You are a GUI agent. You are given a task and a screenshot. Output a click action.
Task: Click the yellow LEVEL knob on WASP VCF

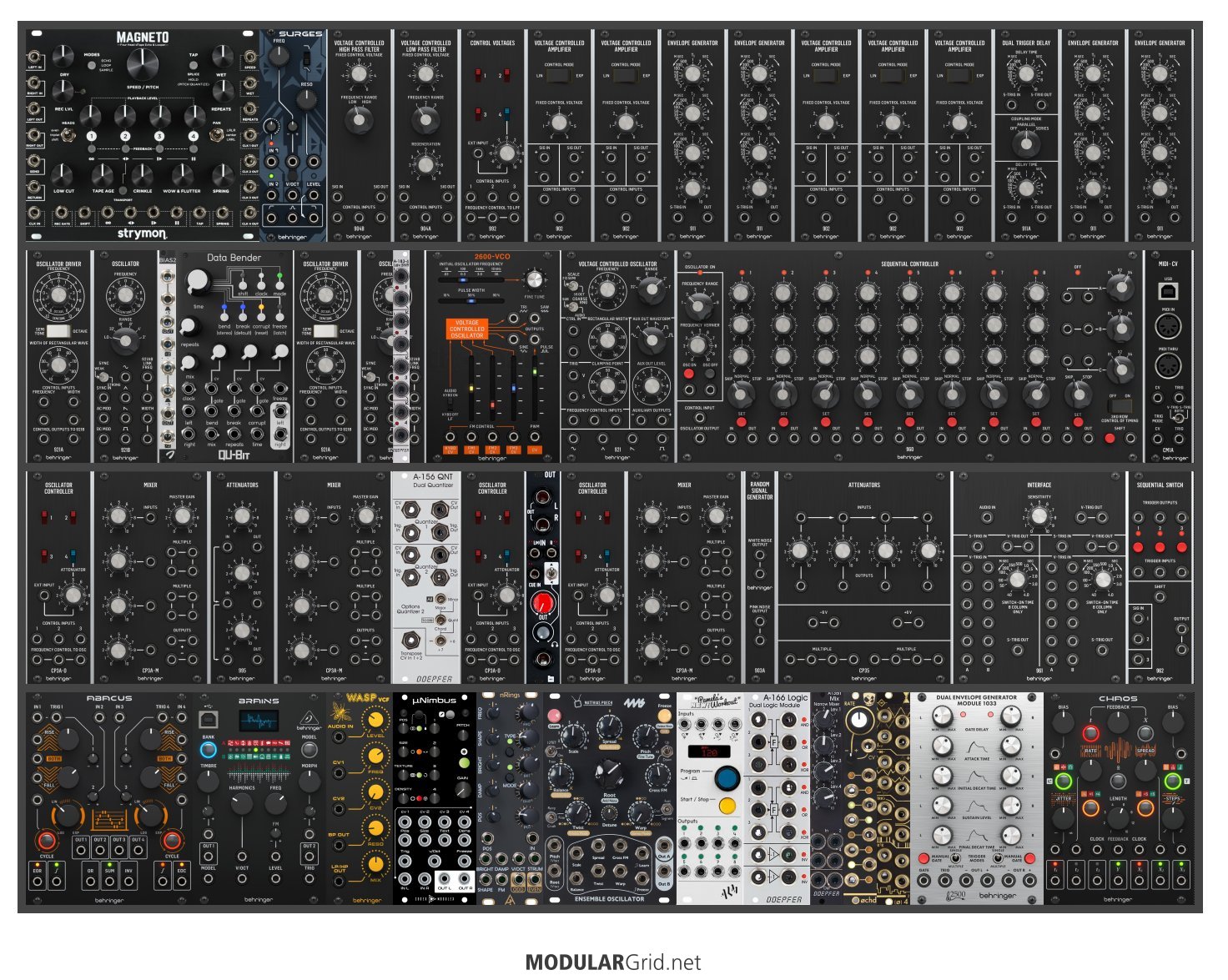point(377,721)
